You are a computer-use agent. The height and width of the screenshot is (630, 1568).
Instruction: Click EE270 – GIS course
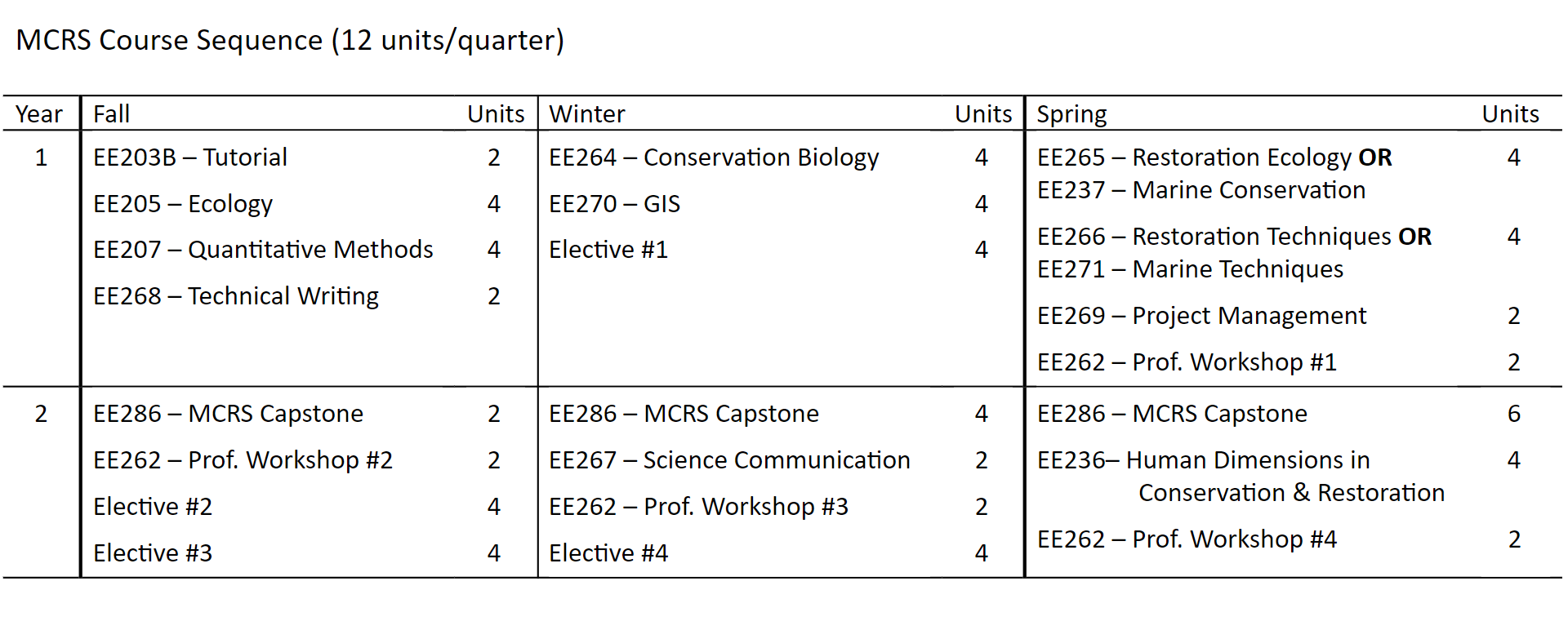614,203
